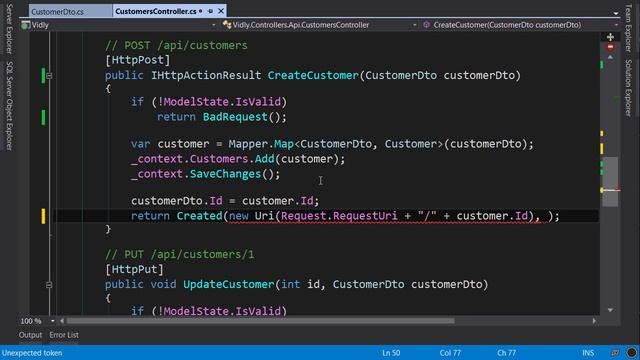Image resolution: width=640 pixels, height=360 pixels.
Task: Click the BadRequest call in the code
Action: (235, 117)
